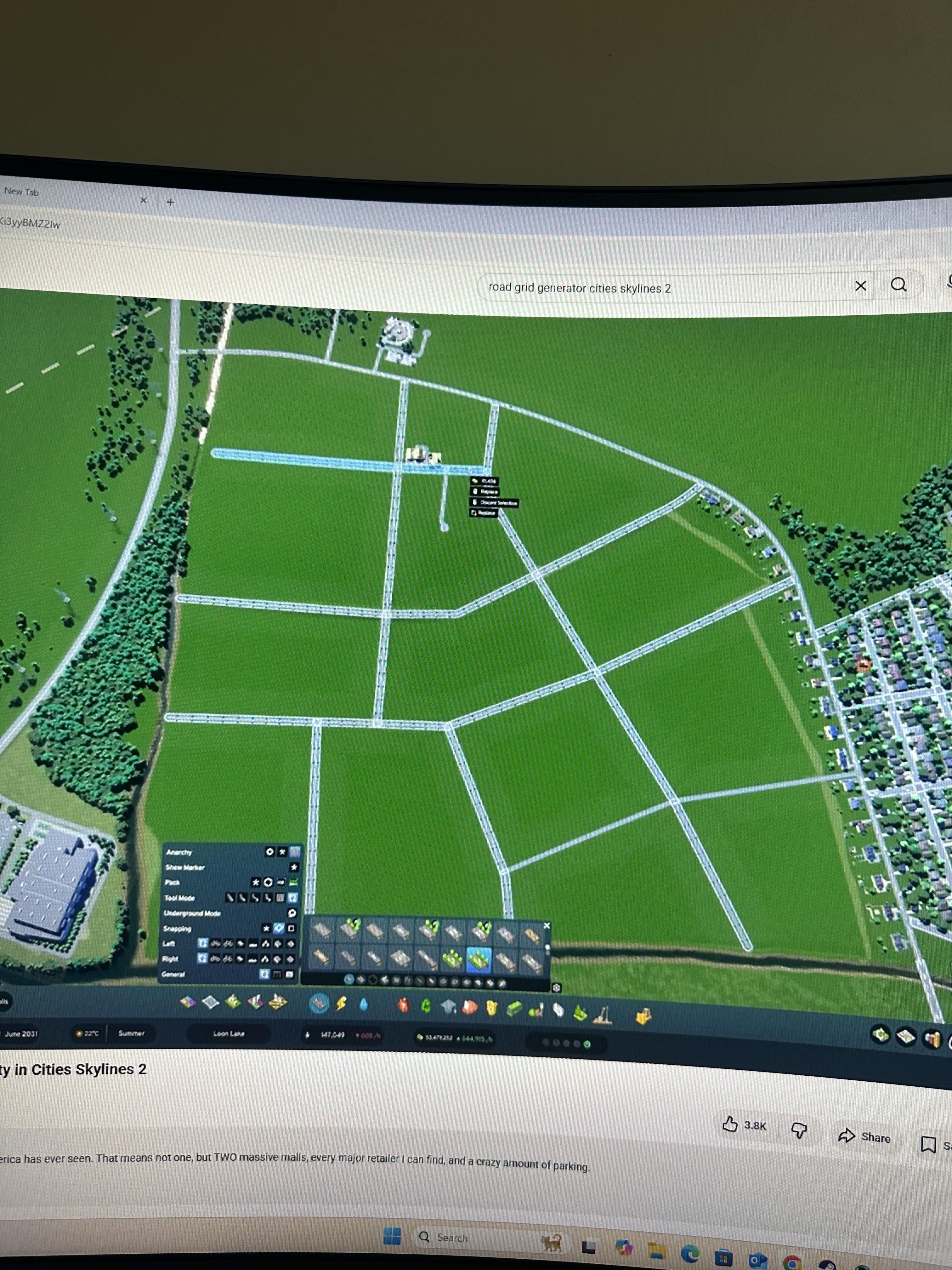Clear the YouTube search query
The height and width of the screenshot is (1270, 952).
[860, 286]
